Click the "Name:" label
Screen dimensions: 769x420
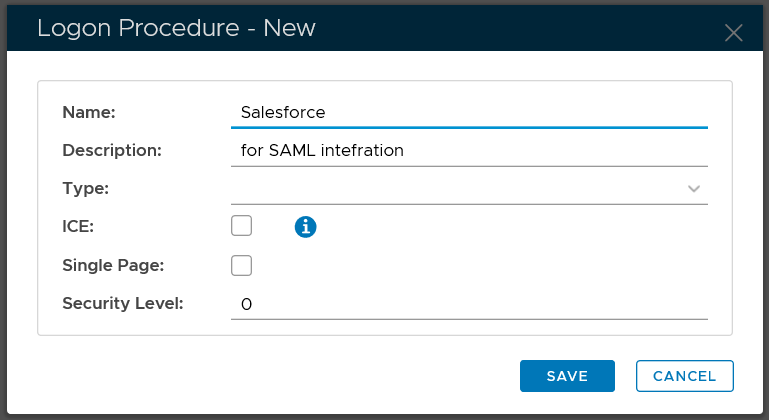(89, 112)
